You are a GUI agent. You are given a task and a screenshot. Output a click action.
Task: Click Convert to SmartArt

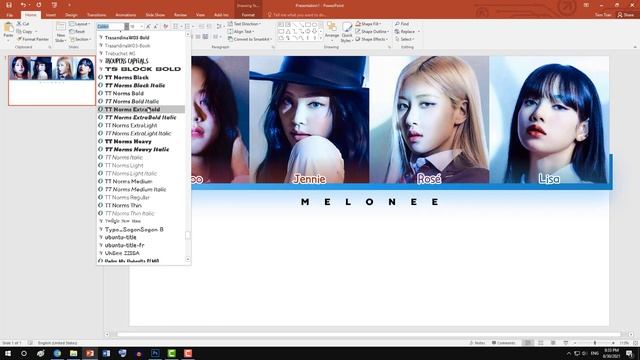[x=249, y=39]
